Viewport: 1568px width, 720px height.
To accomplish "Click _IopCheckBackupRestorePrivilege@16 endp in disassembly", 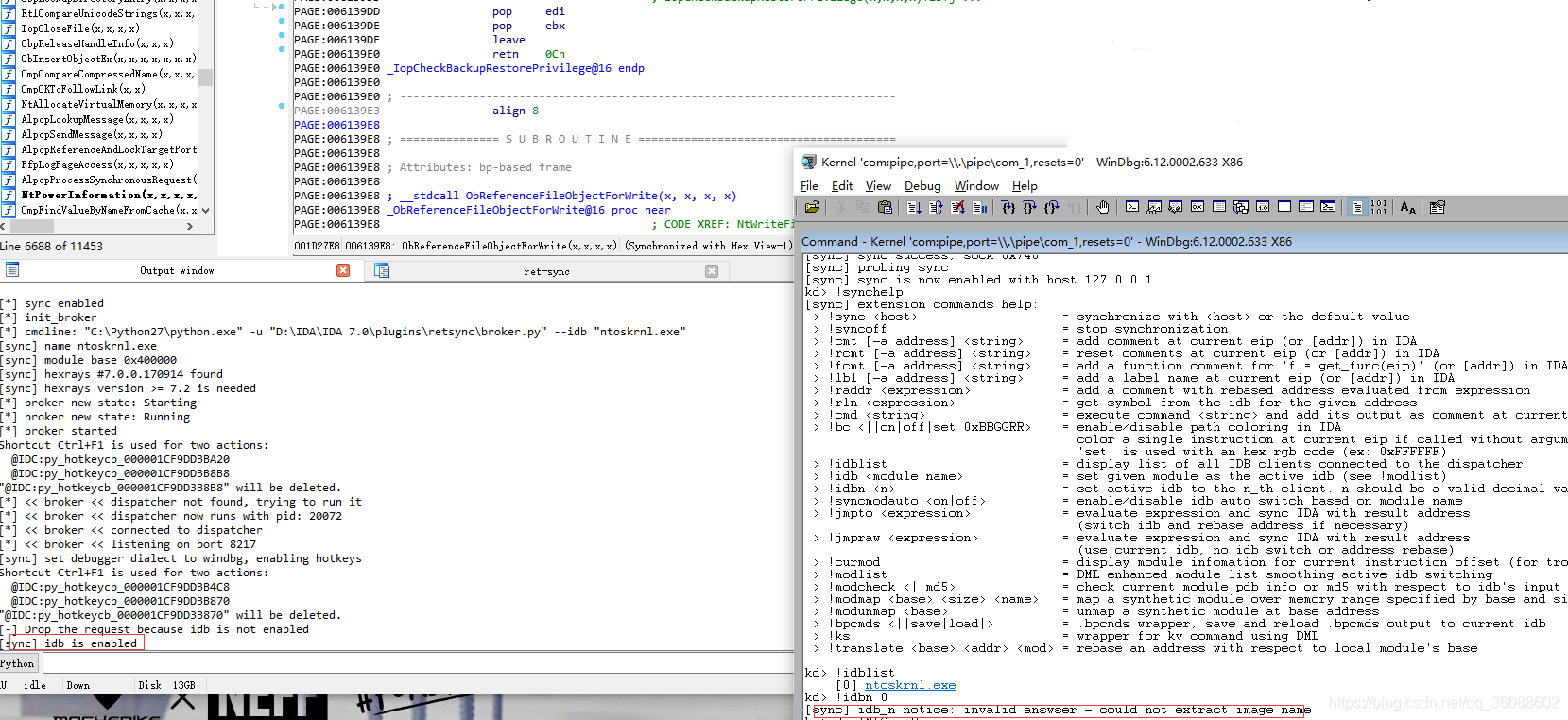I will click(516, 68).
